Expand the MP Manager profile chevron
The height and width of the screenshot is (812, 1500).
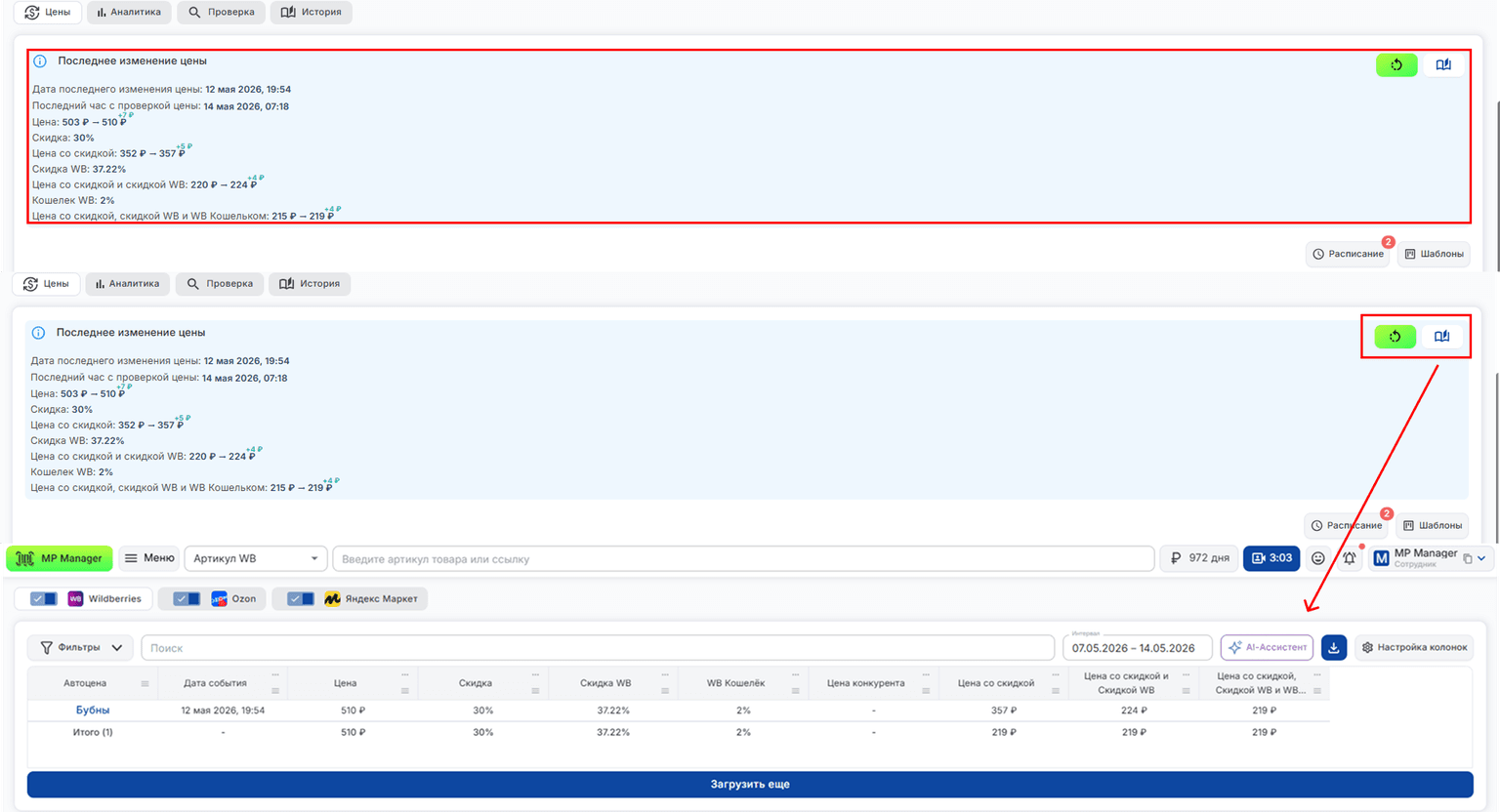click(1481, 559)
